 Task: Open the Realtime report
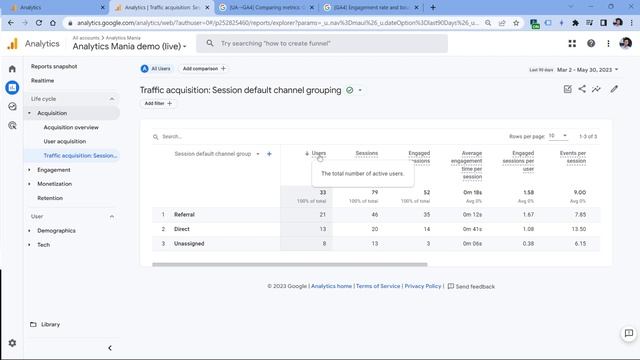(x=42, y=80)
